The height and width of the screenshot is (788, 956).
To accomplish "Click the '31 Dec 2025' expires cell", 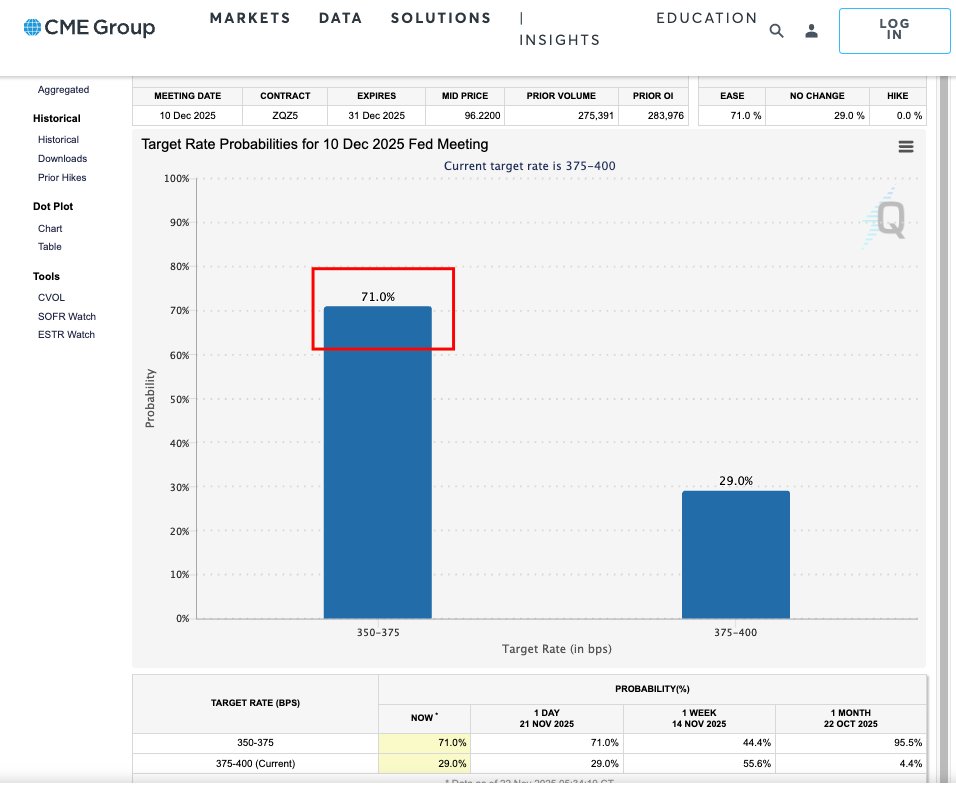I will [x=377, y=115].
